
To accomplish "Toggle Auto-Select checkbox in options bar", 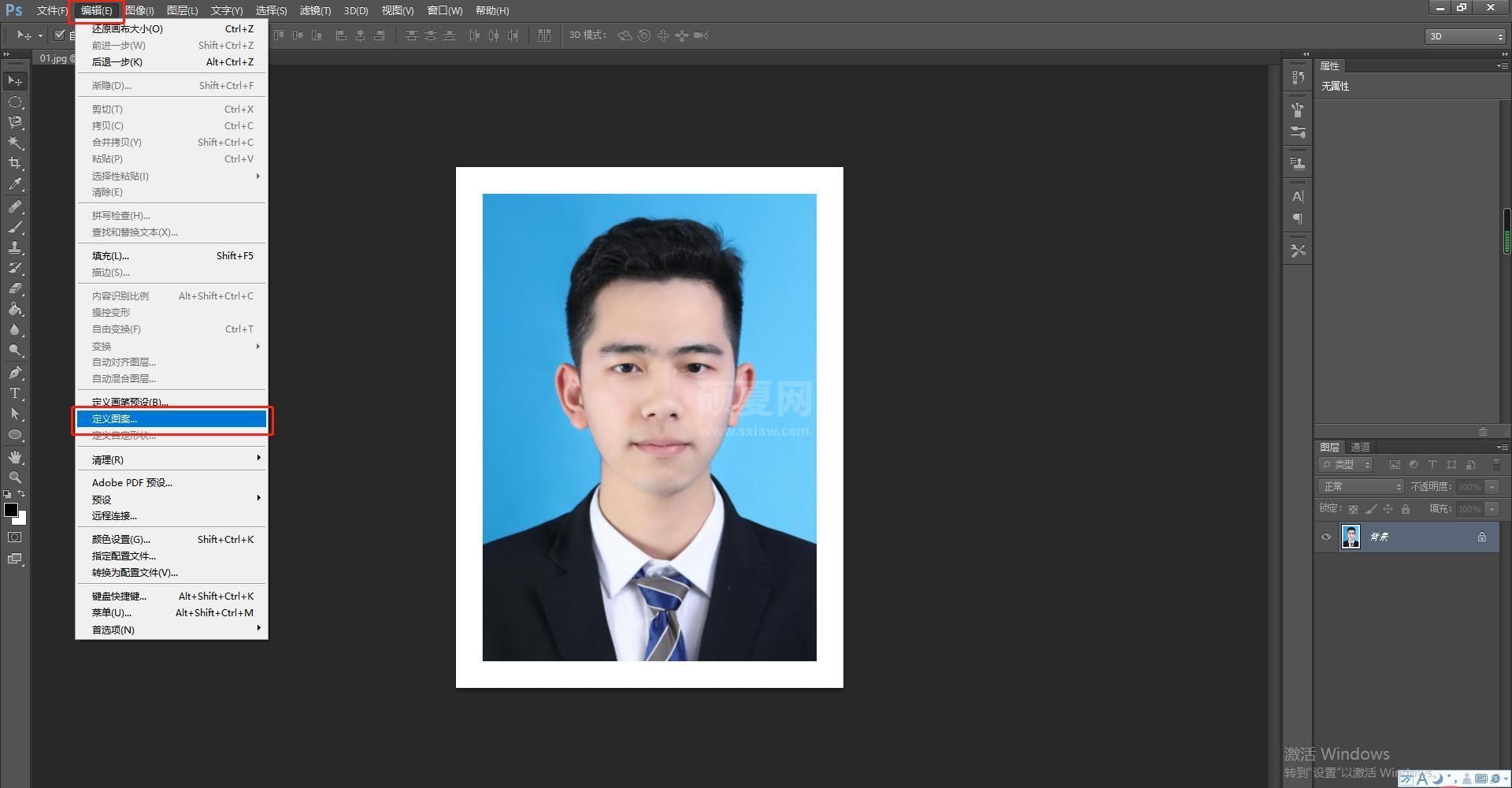I will [59, 35].
